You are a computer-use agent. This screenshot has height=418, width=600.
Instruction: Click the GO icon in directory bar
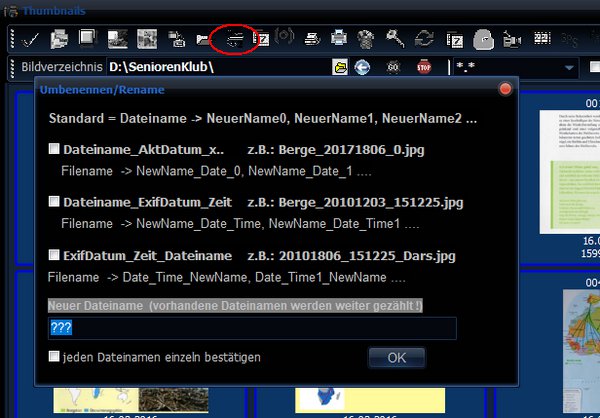tap(393, 67)
